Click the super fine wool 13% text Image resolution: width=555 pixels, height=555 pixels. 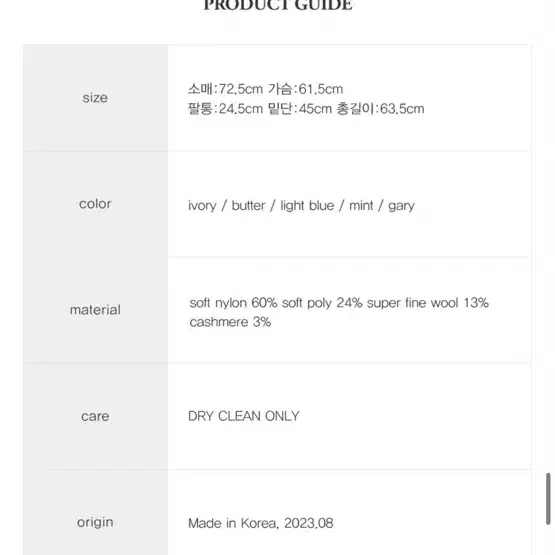tap(428, 303)
